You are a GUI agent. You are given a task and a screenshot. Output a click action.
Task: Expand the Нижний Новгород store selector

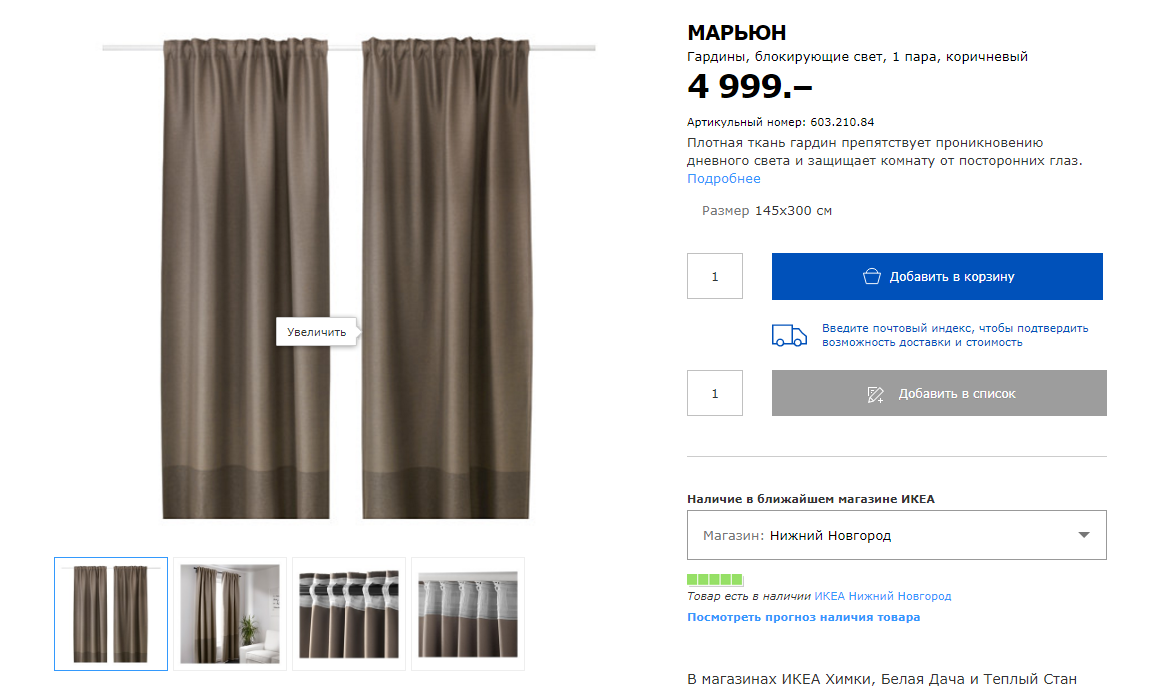click(897, 535)
